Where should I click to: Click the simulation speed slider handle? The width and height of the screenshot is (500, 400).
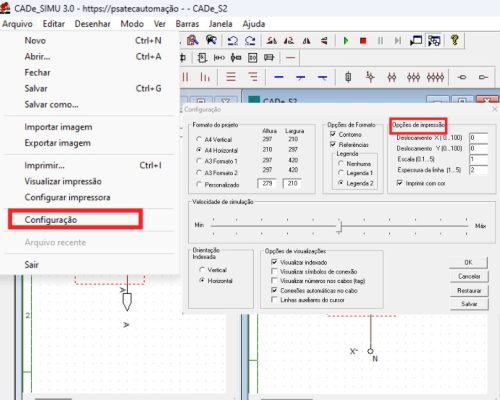point(339,227)
